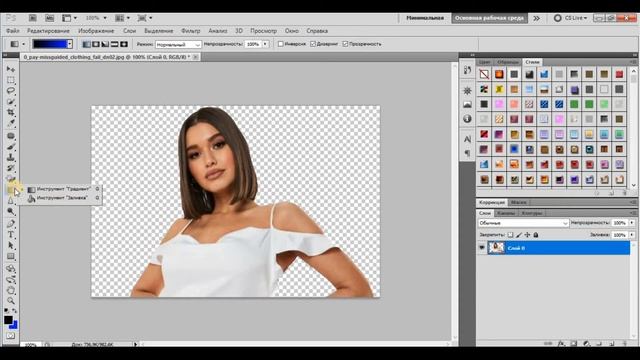Viewport: 640px width, 360px height.
Task: Expand more workspaces with the chevron
Action: pyautogui.click(x=536, y=18)
